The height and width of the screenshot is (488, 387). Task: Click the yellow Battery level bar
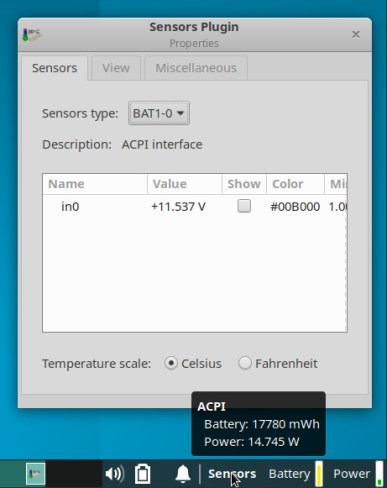(x=319, y=474)
